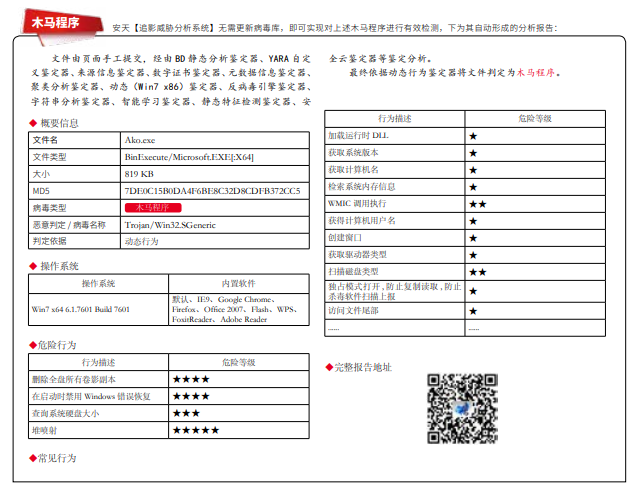
Task: Click the built-in software list cell
Action: tap(239, 309)
